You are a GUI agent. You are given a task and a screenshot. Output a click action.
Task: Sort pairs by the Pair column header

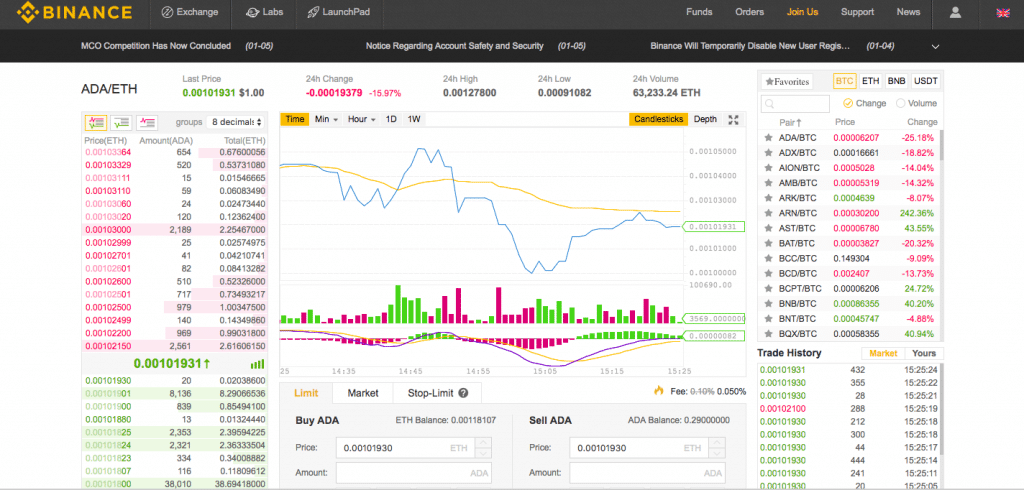790,122
